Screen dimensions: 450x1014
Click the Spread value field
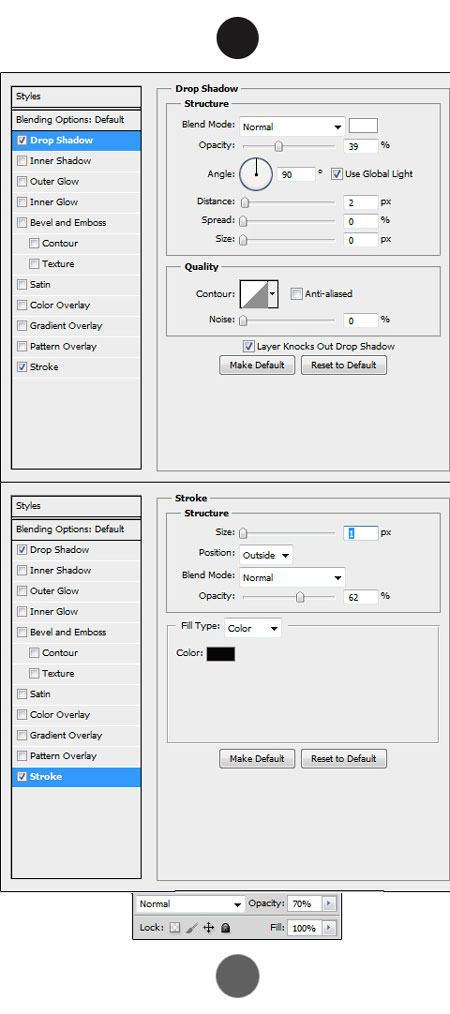361,221
